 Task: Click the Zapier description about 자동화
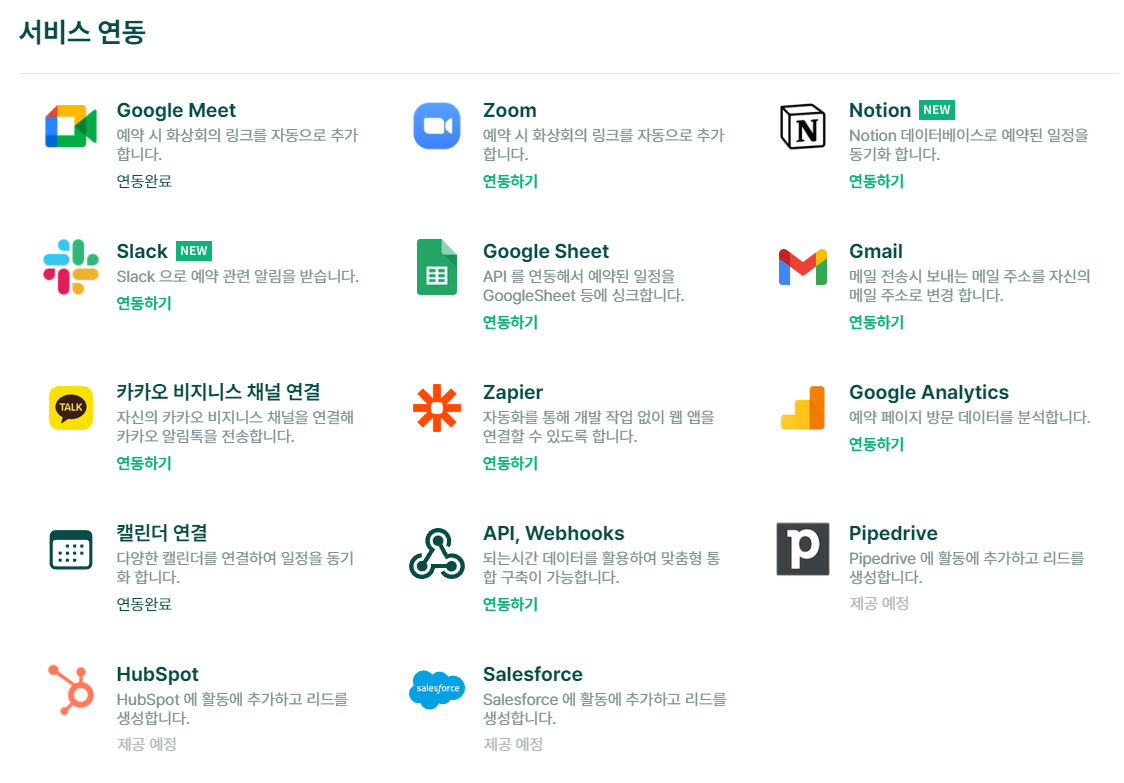(x=599, y=427)
